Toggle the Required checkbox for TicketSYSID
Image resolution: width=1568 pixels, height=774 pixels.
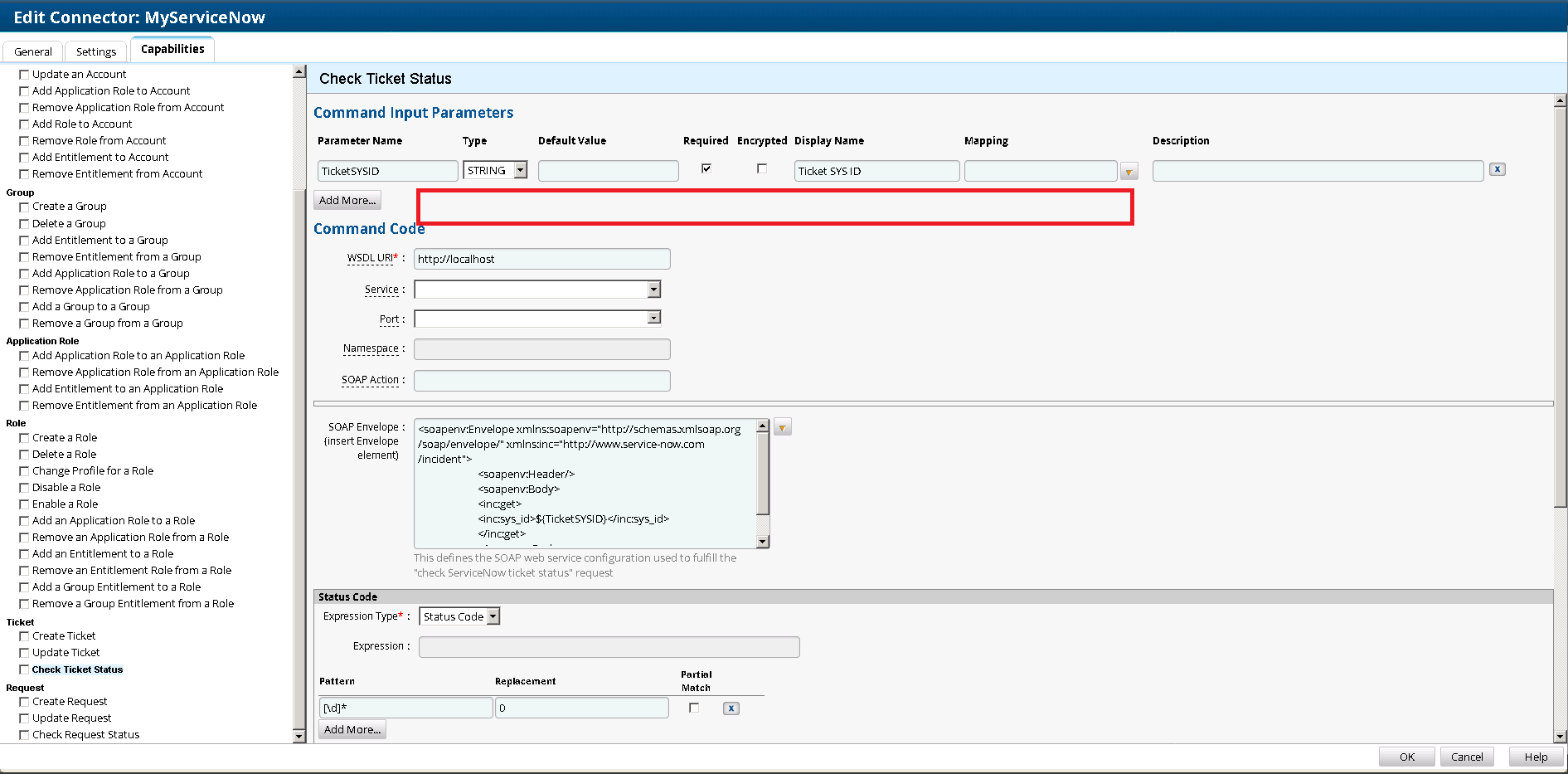(706, 168)
